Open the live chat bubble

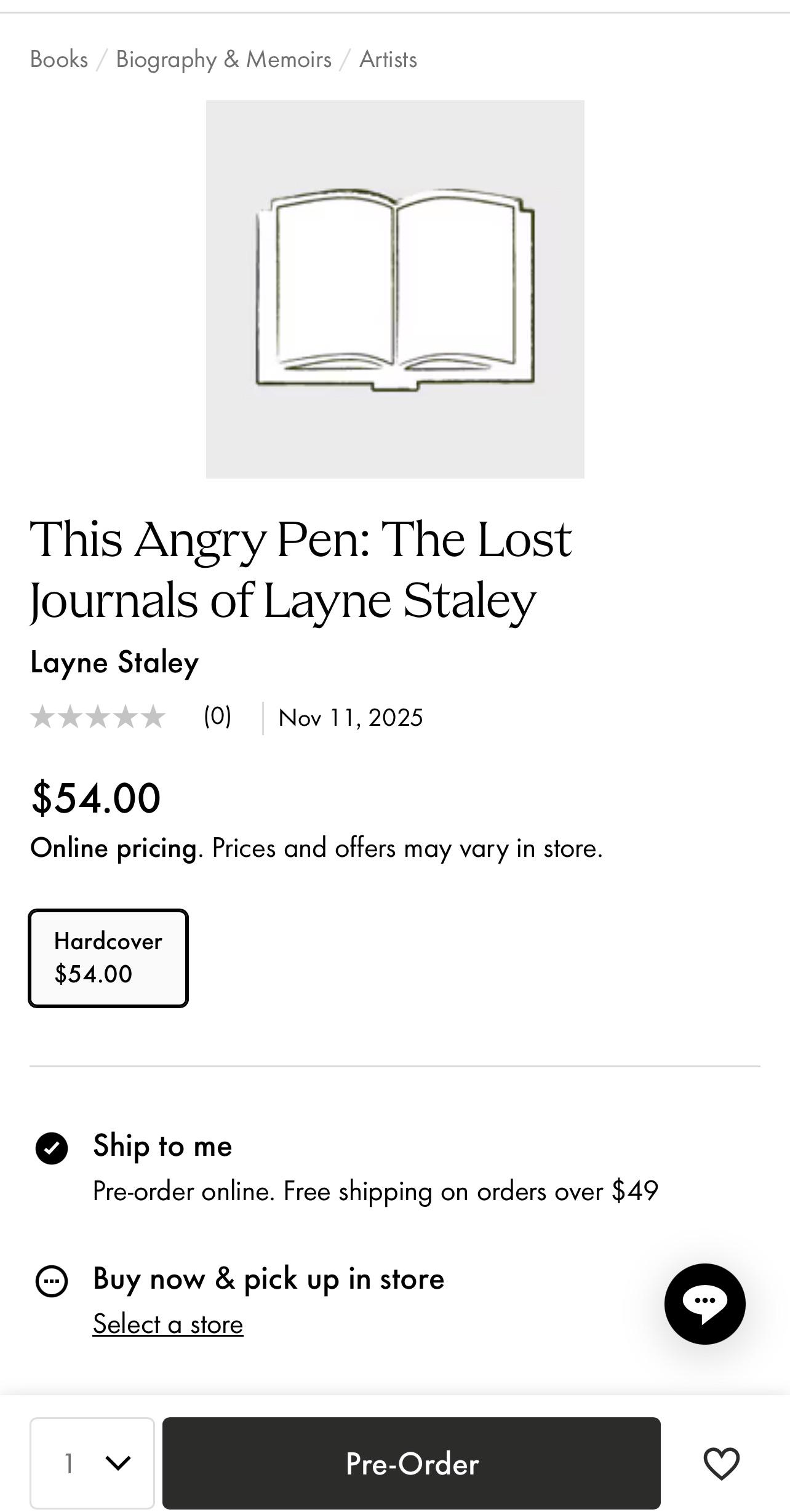coord(704,1303)
